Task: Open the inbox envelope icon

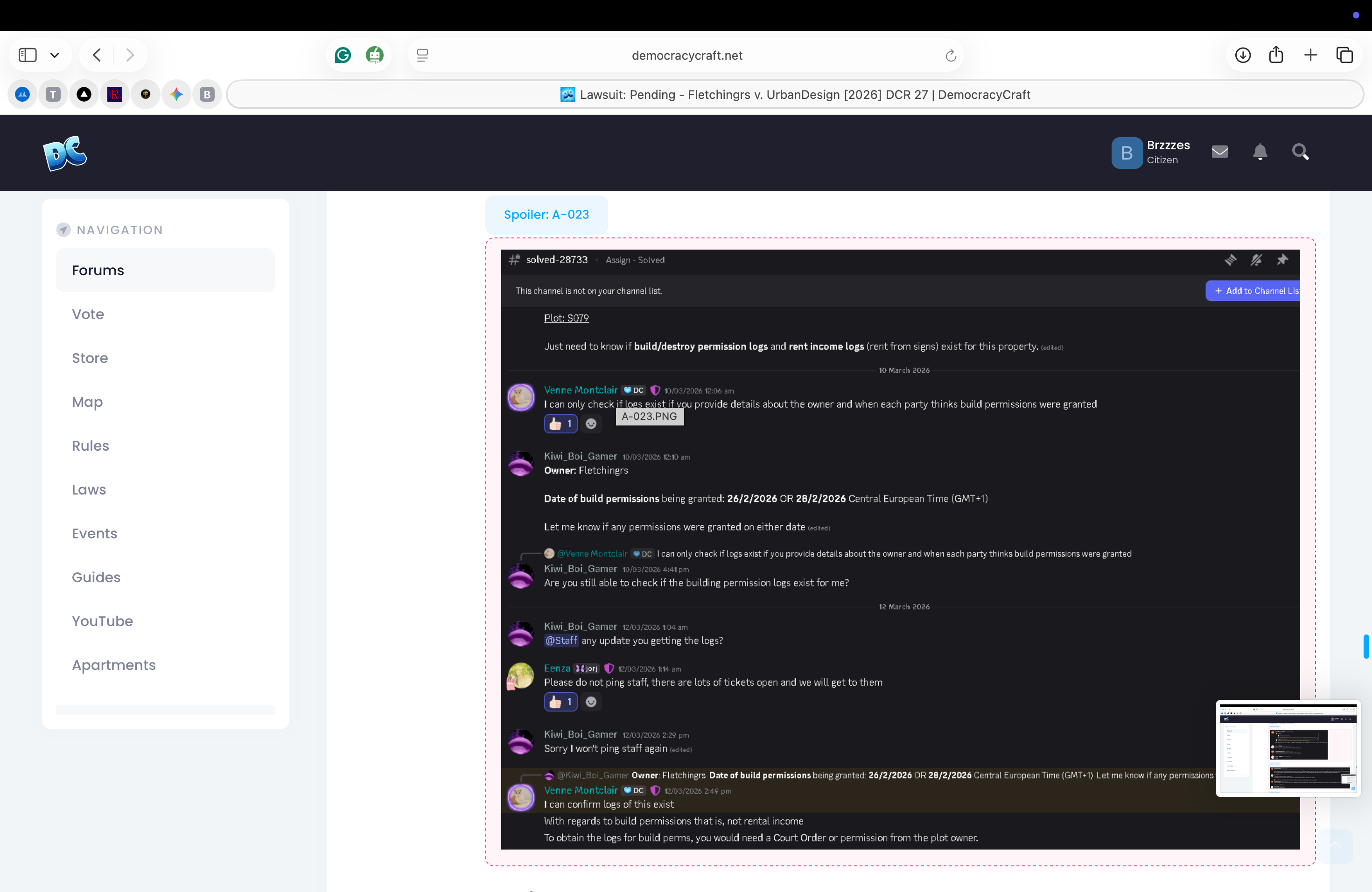Action: tap(1220, 152)
